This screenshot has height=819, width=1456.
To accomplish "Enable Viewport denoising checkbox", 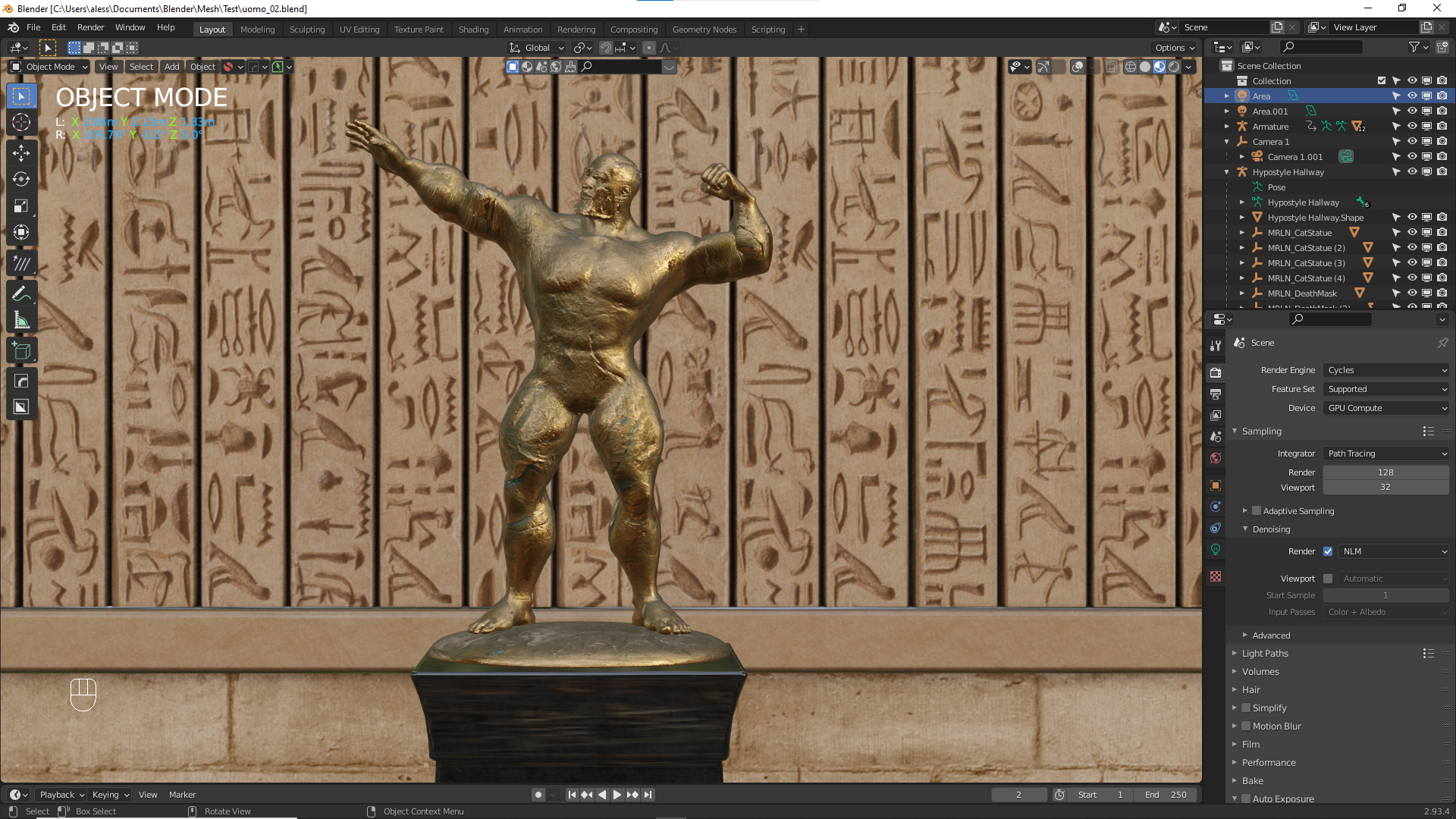I will point(1328,579).
